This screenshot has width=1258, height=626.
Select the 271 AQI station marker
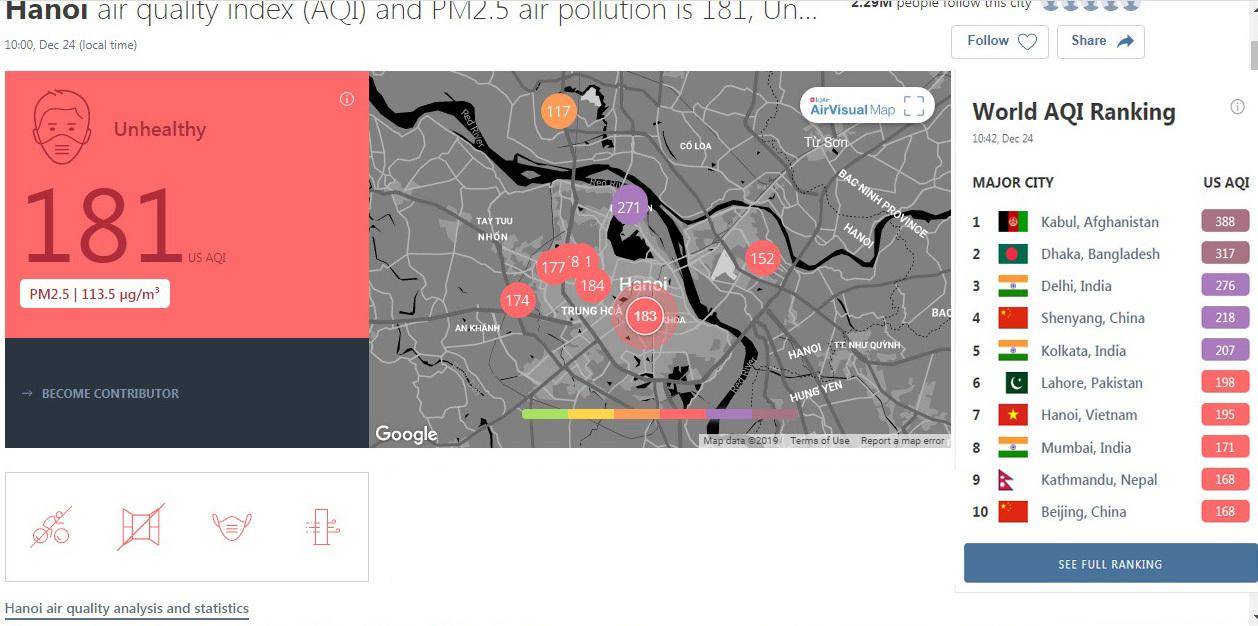click(629, 208)
